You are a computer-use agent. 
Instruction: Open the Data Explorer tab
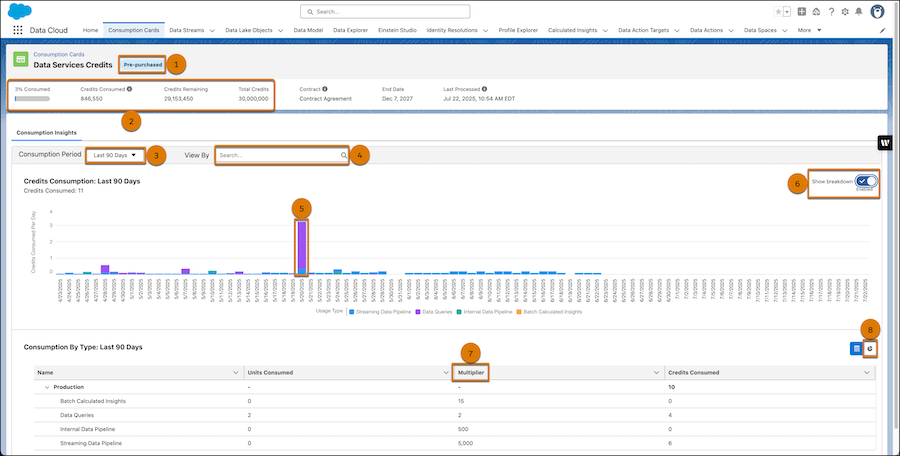[351, 30]
